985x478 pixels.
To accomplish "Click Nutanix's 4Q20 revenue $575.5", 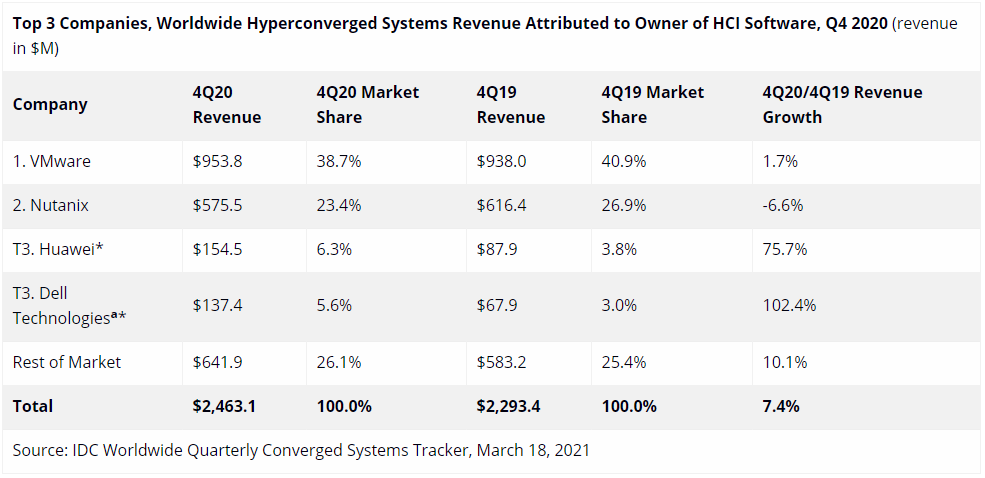I will coord(217,205).
